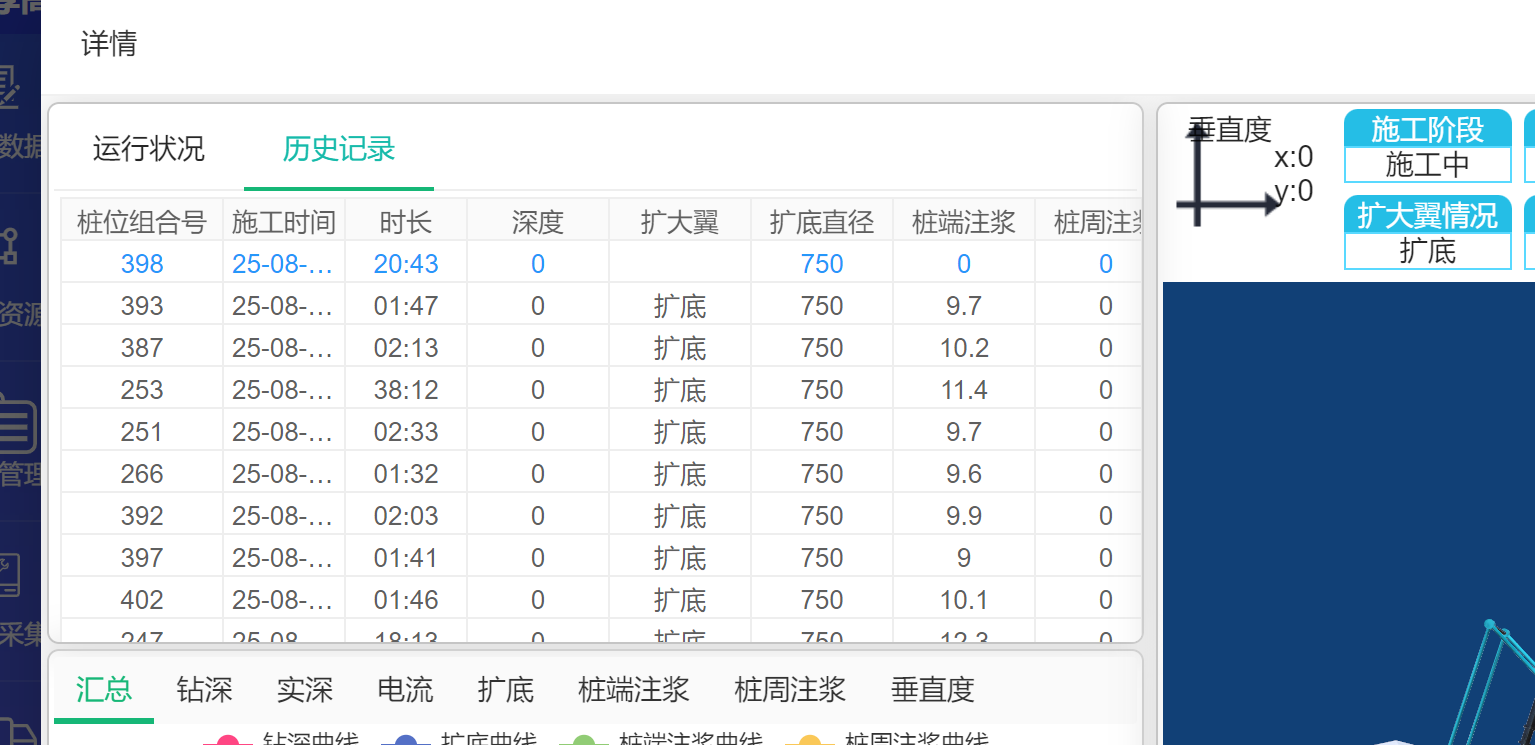The width and height of the screenshot is (1535, 745).
Task: Click pile number 398 link in table
Action: click(x=142, y=264)
